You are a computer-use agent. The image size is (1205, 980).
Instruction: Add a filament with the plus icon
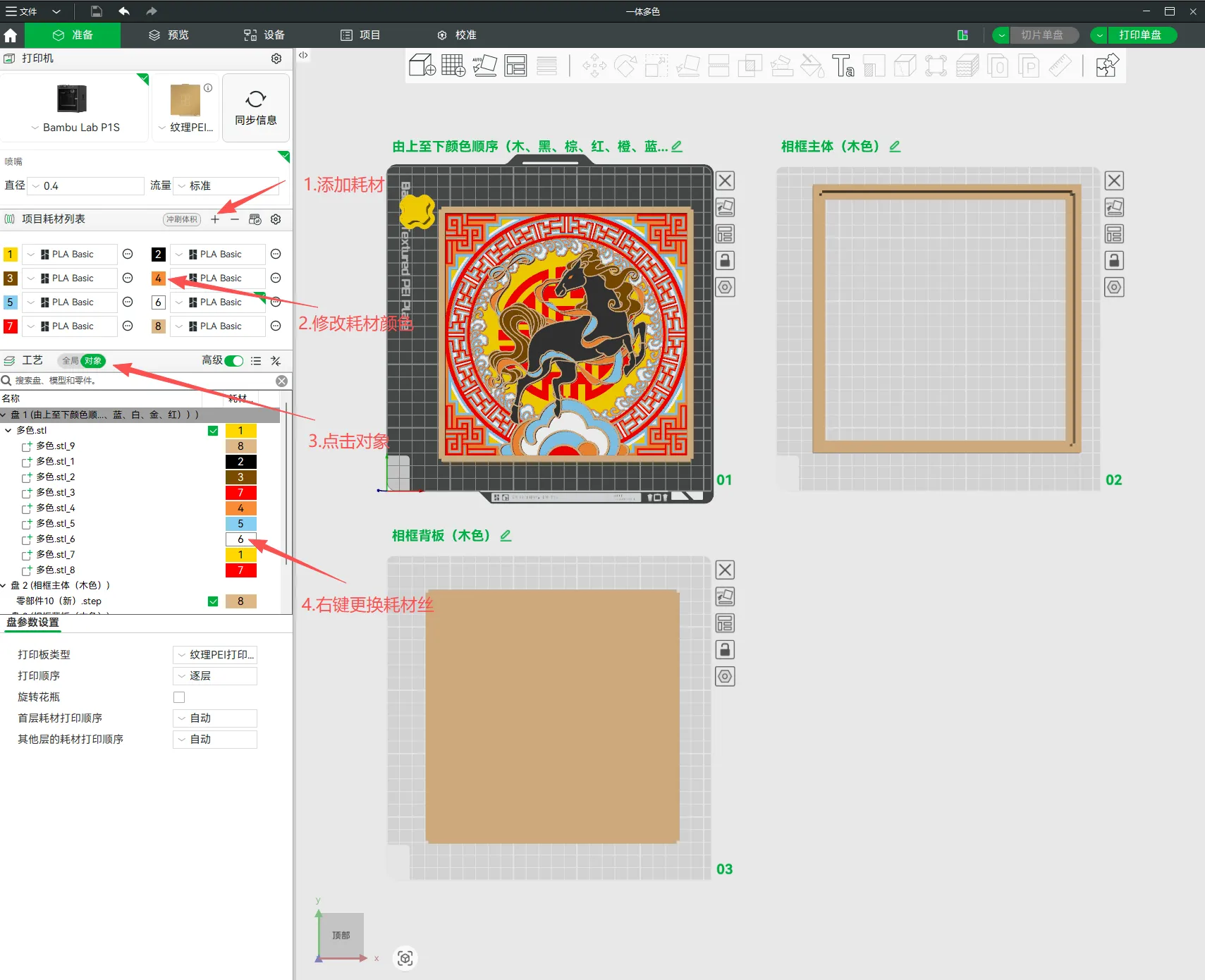[x=215, y=219]
